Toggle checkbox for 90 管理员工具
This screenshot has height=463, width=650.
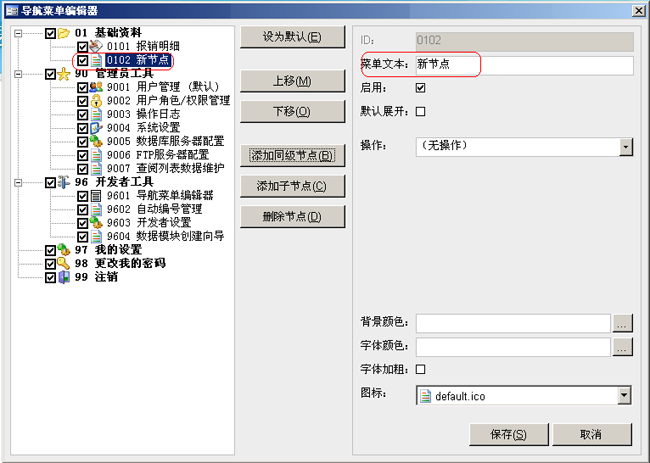pos(50,74)
